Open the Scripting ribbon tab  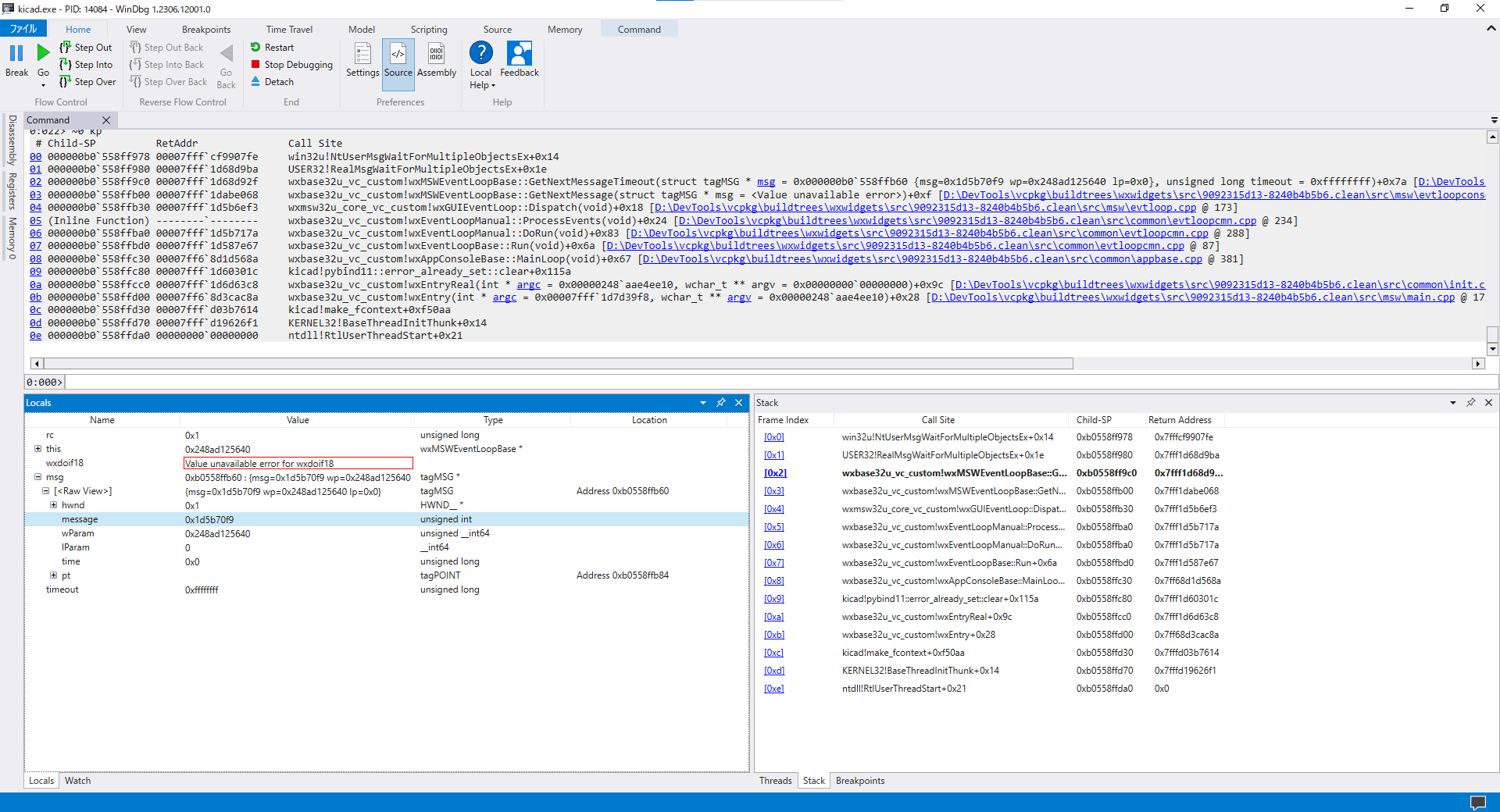pyautogui.click(x=429, y=30)
